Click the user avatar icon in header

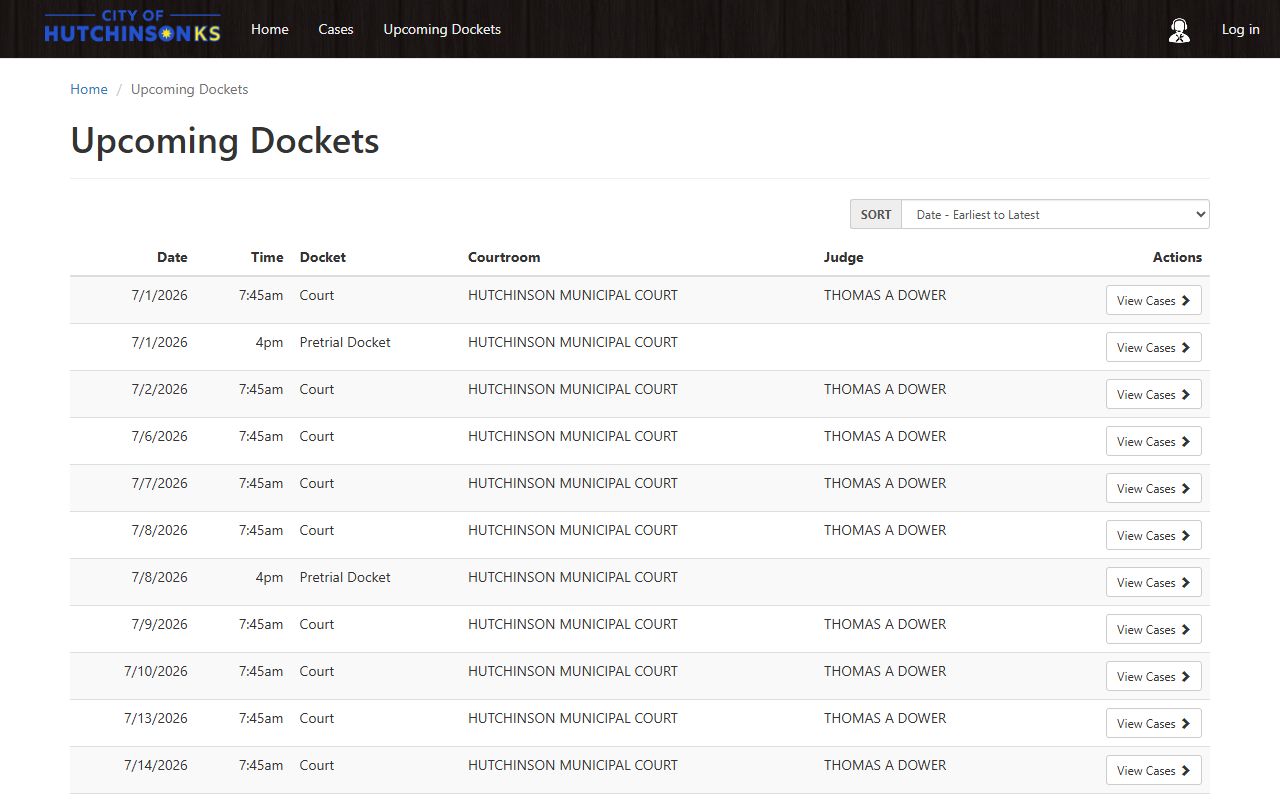coord(1179,30)
